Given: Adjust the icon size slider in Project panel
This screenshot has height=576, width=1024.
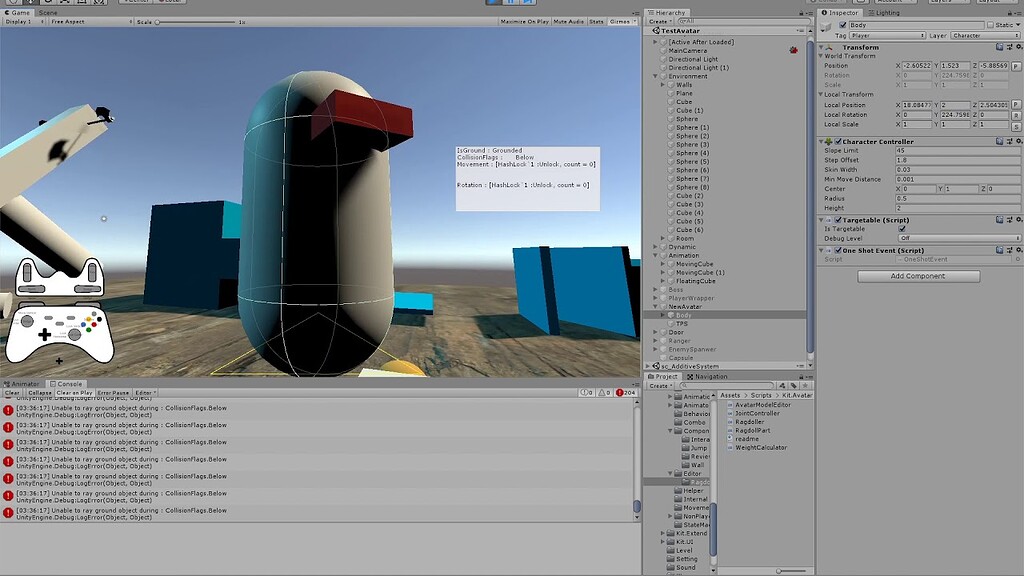Looking at the screenshot, I should click(x=779, y=570).
